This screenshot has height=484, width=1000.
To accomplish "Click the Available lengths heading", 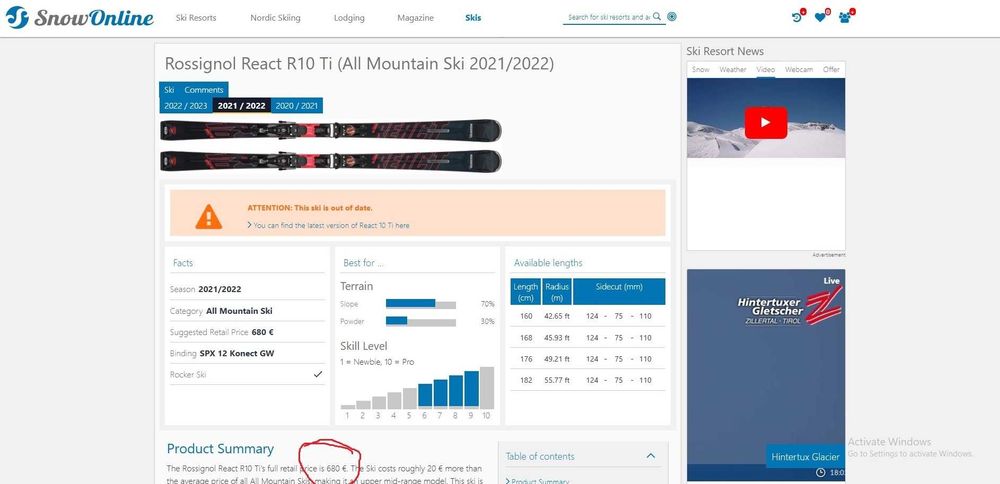I will 548,263.
